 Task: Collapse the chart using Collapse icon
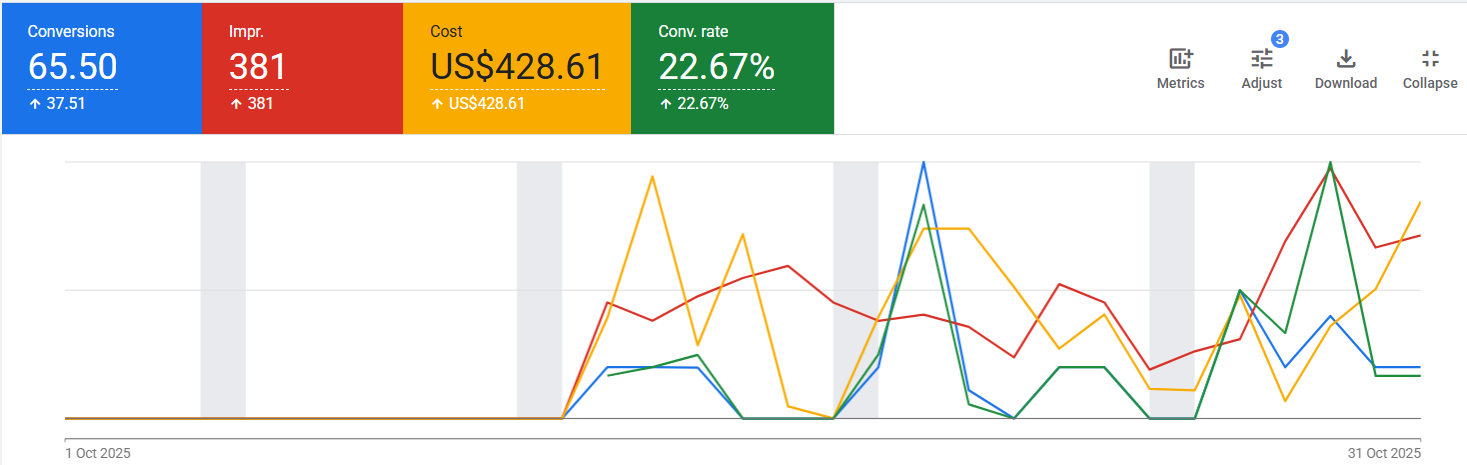click(x=1430, y=59)
